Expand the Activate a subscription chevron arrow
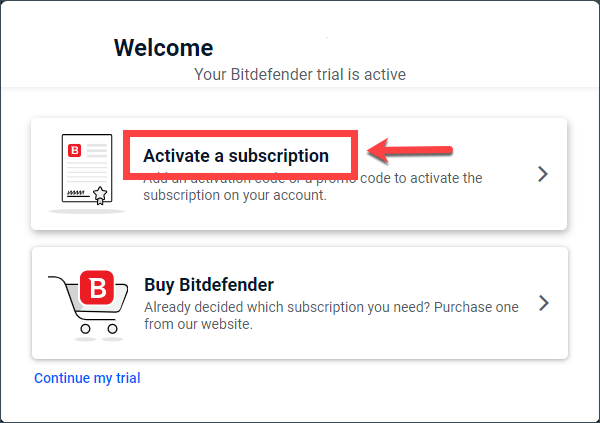 tap(543, 174)
